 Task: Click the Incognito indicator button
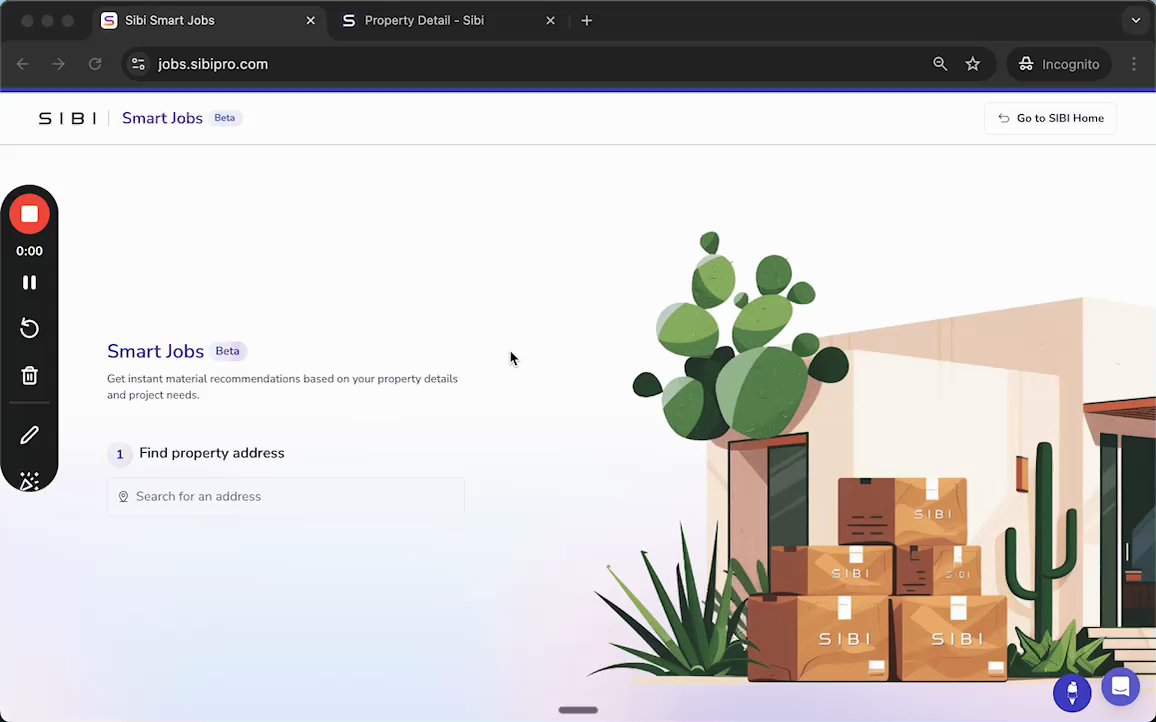pyautogui.click(x=1059, y=64)
